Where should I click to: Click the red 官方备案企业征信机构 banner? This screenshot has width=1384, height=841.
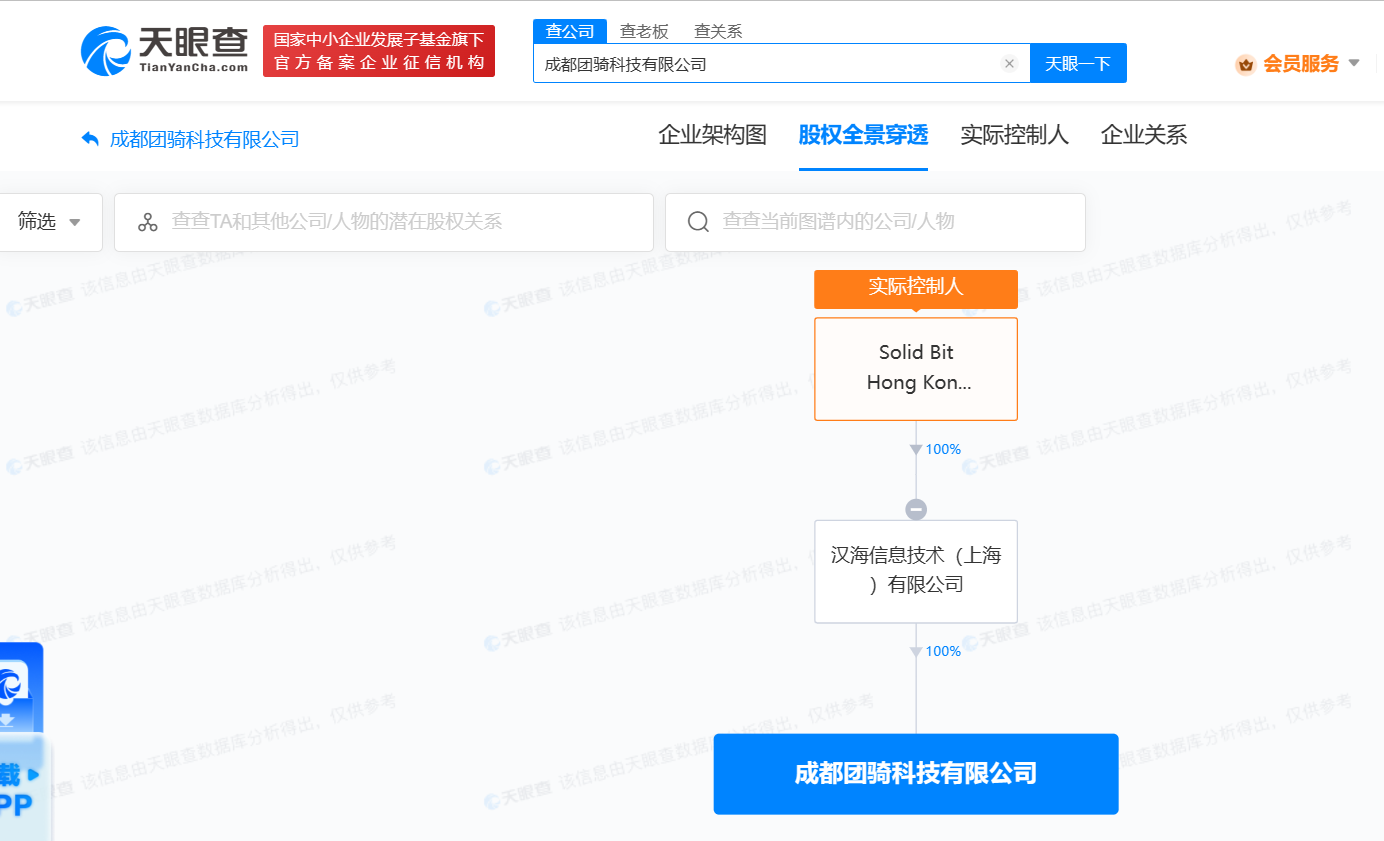(x=379, y=51)
